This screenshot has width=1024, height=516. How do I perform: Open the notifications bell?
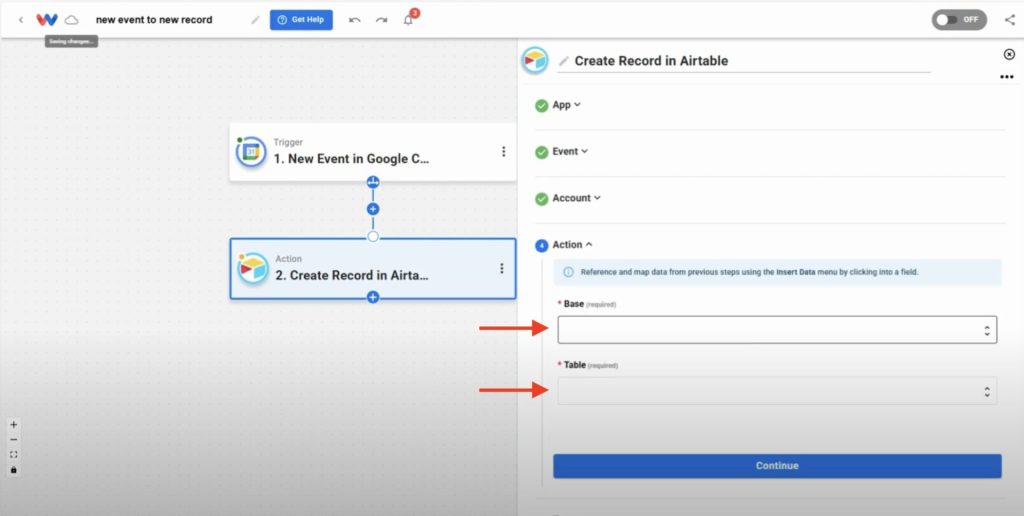(408, 20)
